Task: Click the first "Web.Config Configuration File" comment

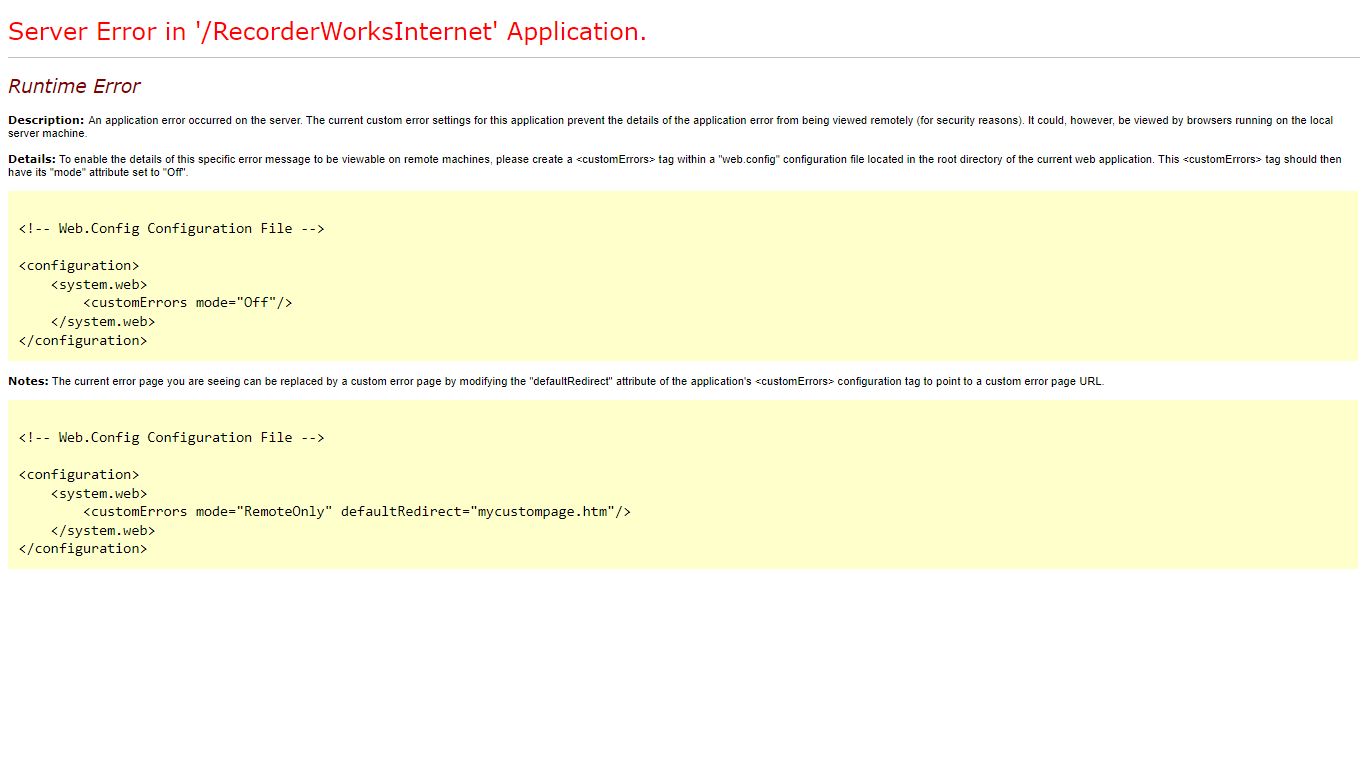Action: pyautogui.click(x=172, y=228)
